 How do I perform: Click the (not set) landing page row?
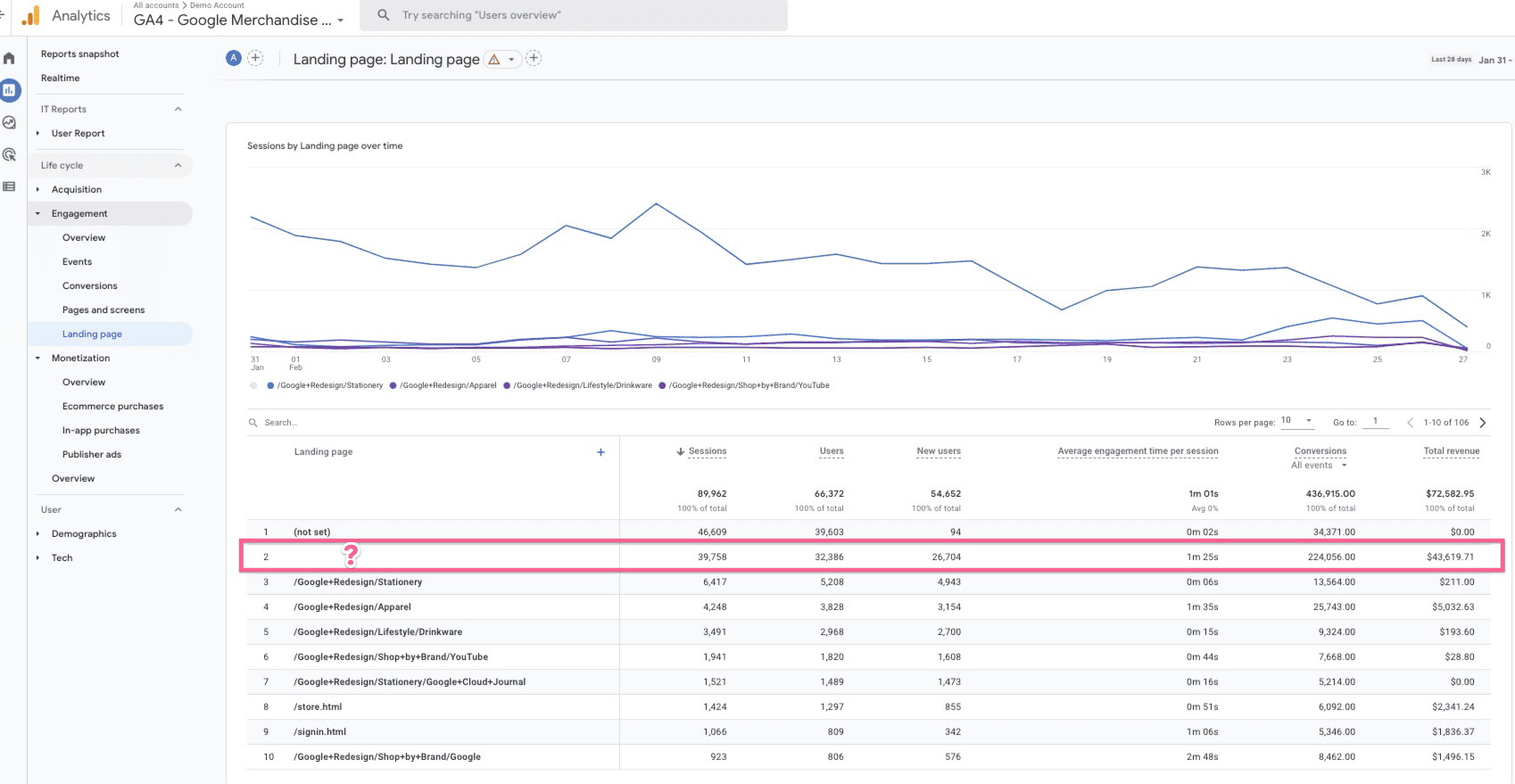point(869,532)
